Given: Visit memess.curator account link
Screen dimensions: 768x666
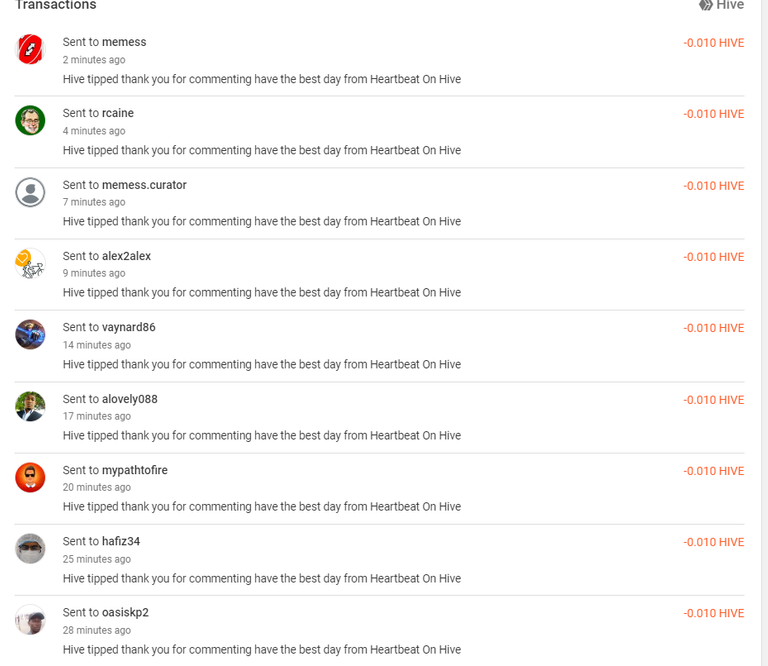Looking at the screenshot, I should click(x=144, y=185).
